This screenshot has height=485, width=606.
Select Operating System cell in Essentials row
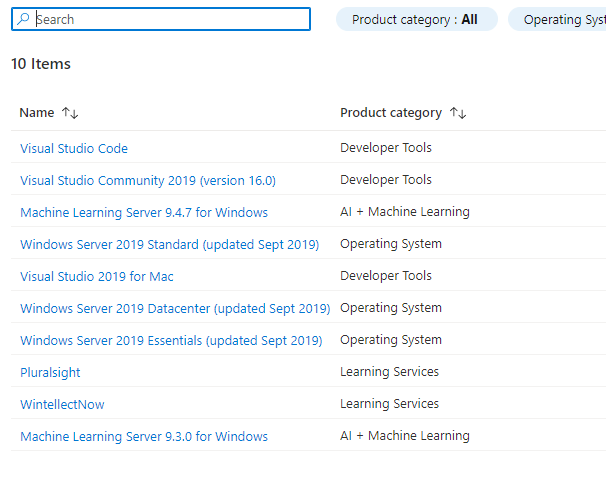point(391,340)
